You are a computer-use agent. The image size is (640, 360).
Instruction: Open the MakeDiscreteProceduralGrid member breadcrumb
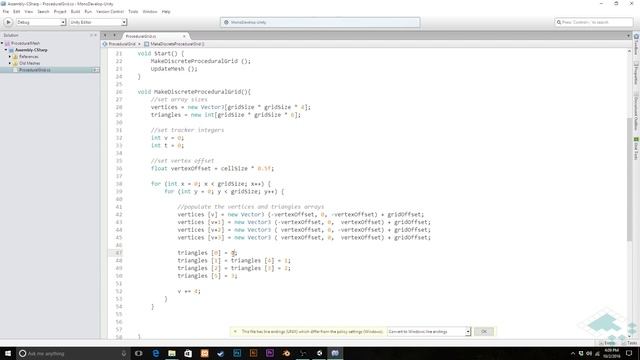pyautogui.click(x=174, y=44)
